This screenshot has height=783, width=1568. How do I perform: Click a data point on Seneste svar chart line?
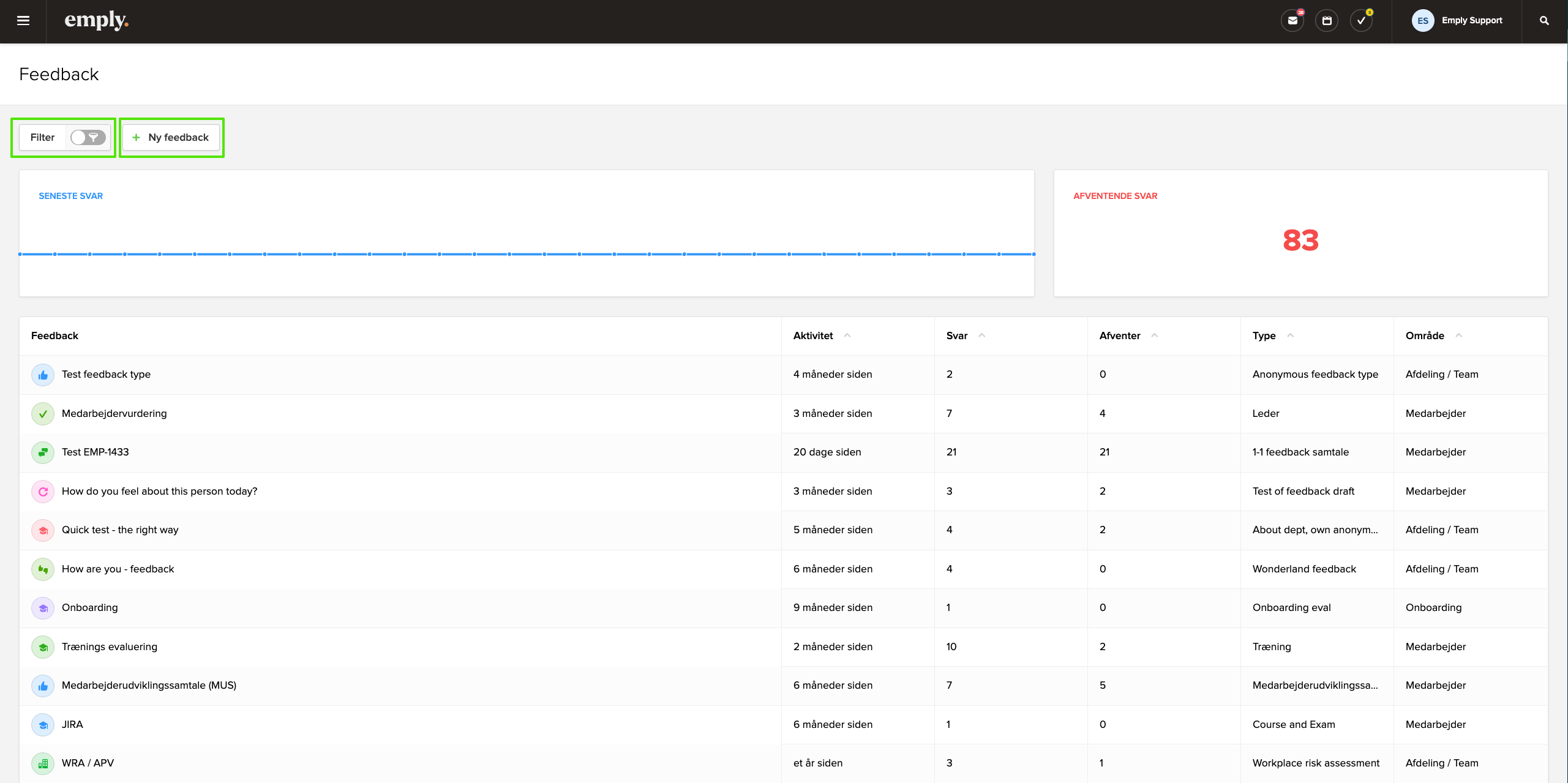point(509,254)
